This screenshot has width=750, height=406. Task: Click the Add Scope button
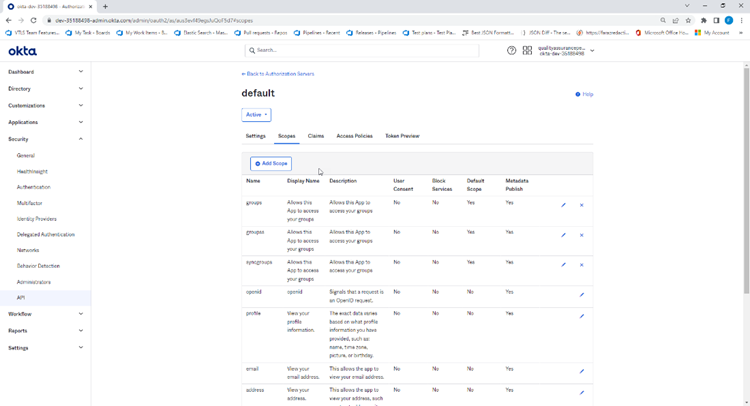point(271,164)
